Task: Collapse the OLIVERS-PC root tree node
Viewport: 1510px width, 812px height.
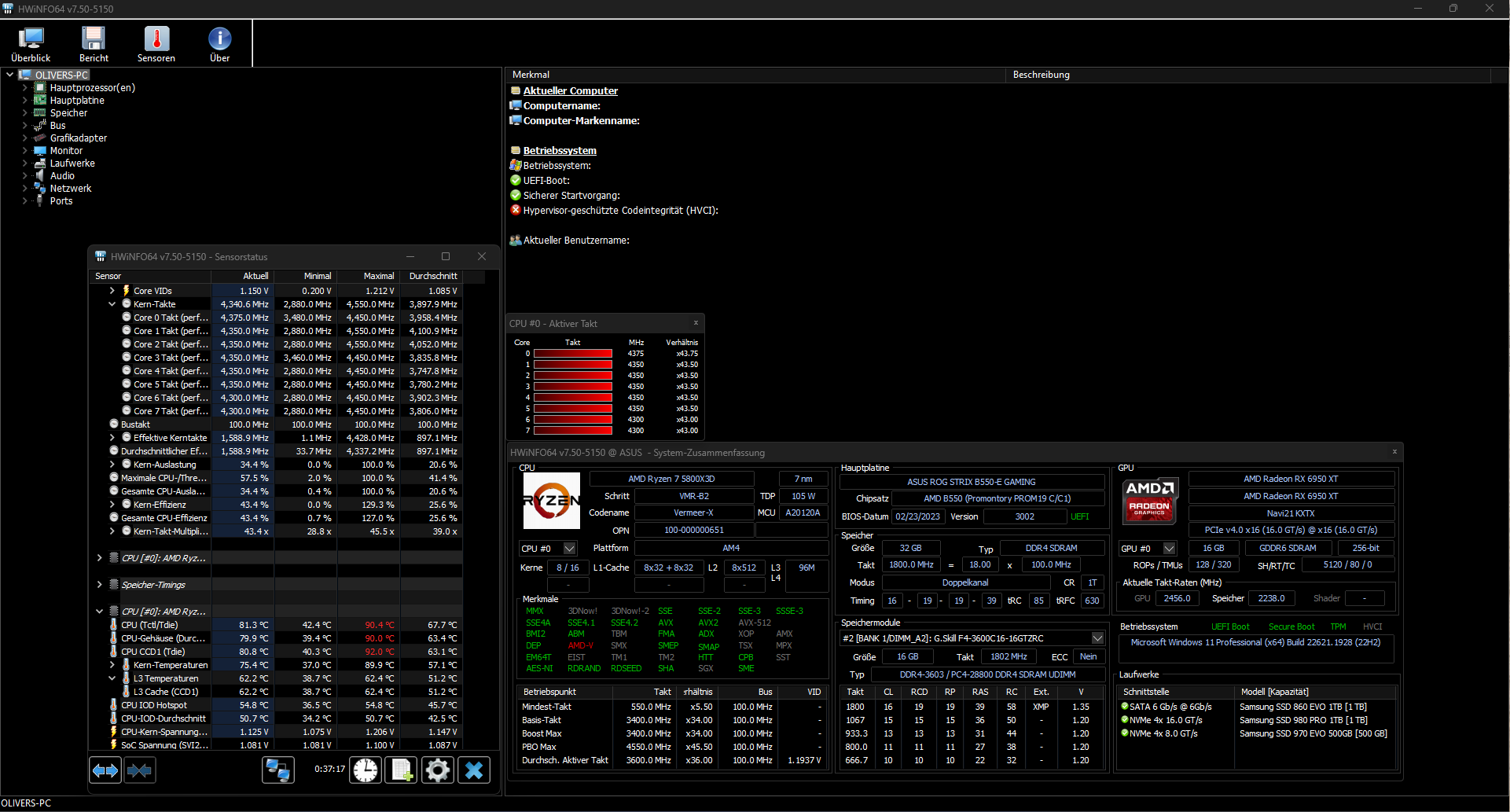Action: 9,75
